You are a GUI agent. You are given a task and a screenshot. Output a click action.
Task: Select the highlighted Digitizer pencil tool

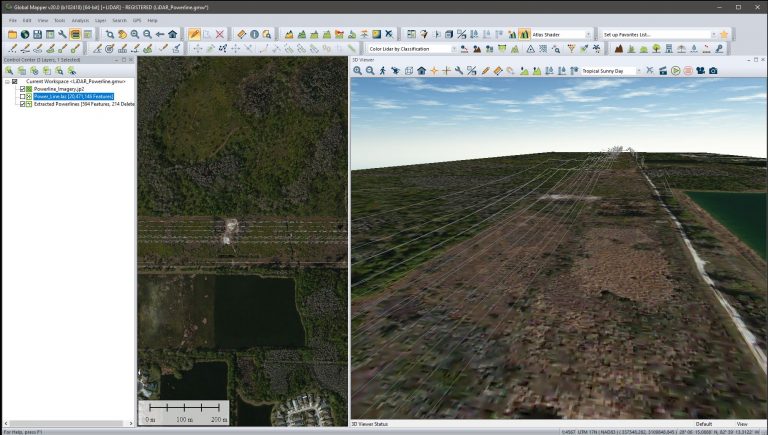(x=194, y=34)
